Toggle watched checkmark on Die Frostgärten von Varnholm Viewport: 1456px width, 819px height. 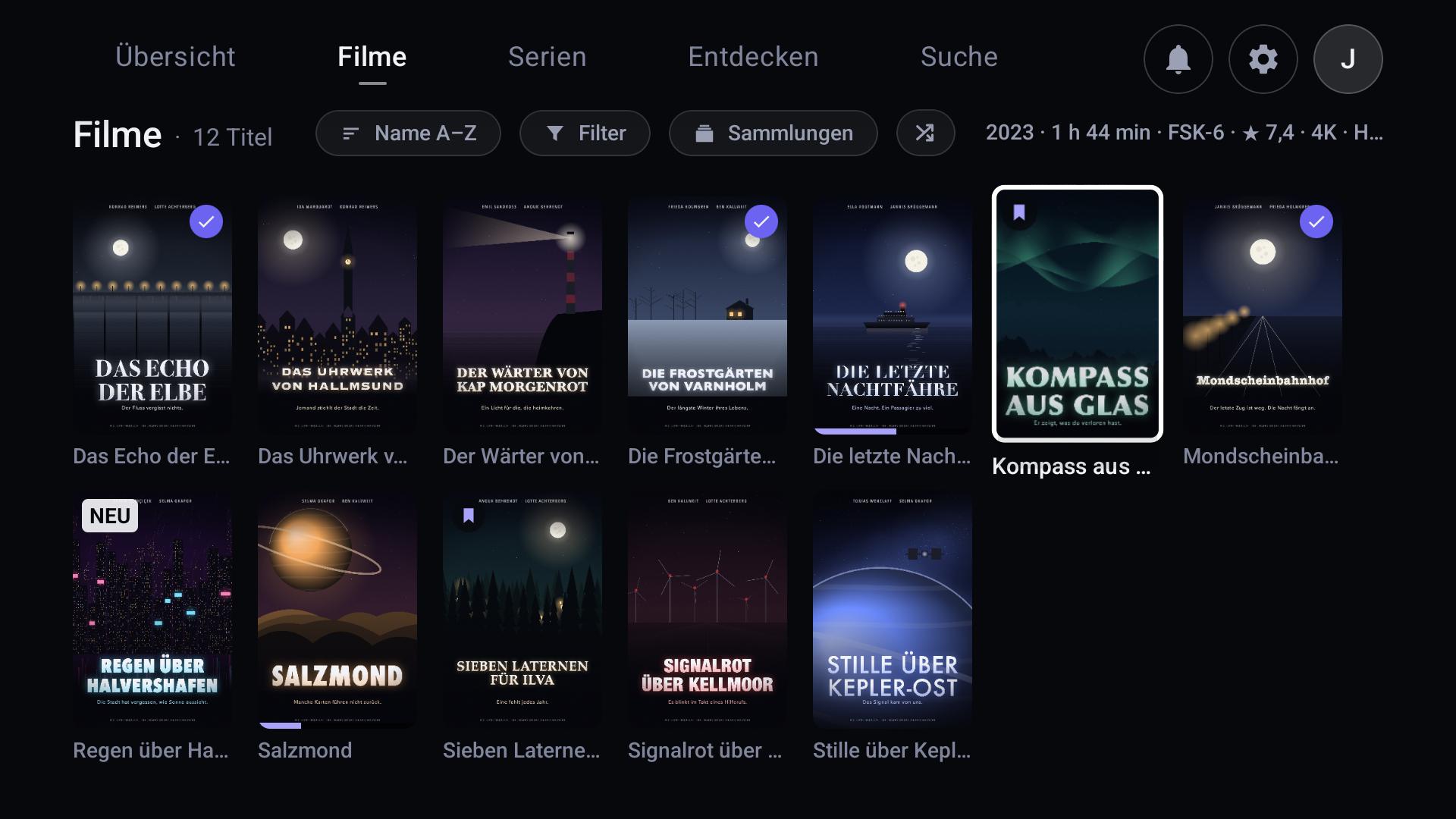click(x=761, y=221)
